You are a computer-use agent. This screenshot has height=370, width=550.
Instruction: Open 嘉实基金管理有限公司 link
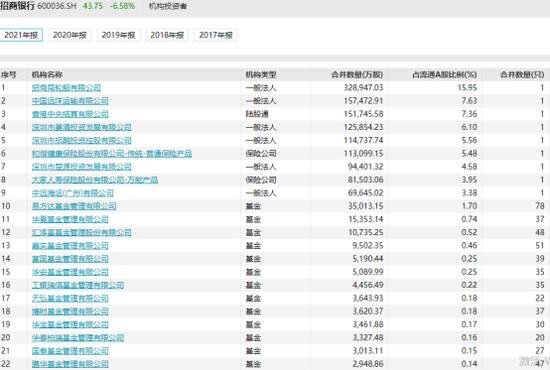70,245
